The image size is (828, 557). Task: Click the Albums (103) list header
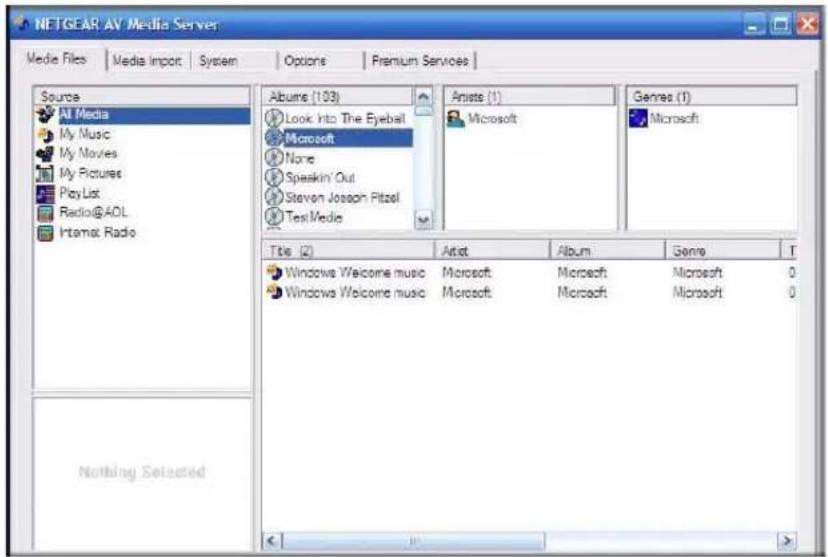[338, 97]
